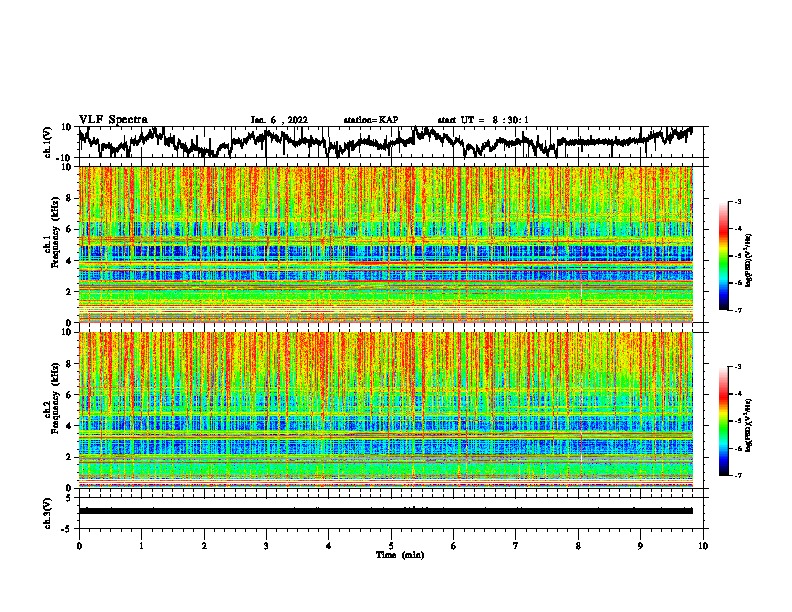Click the time axis tick label 9
The width and height of the screenshot is (792, 612).
tap(640, 546)
